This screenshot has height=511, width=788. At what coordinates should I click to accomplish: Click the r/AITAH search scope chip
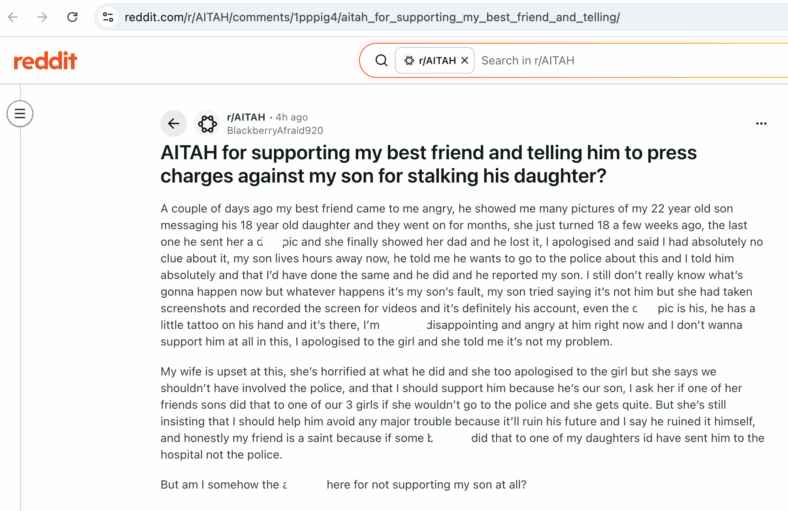(435, 60)
